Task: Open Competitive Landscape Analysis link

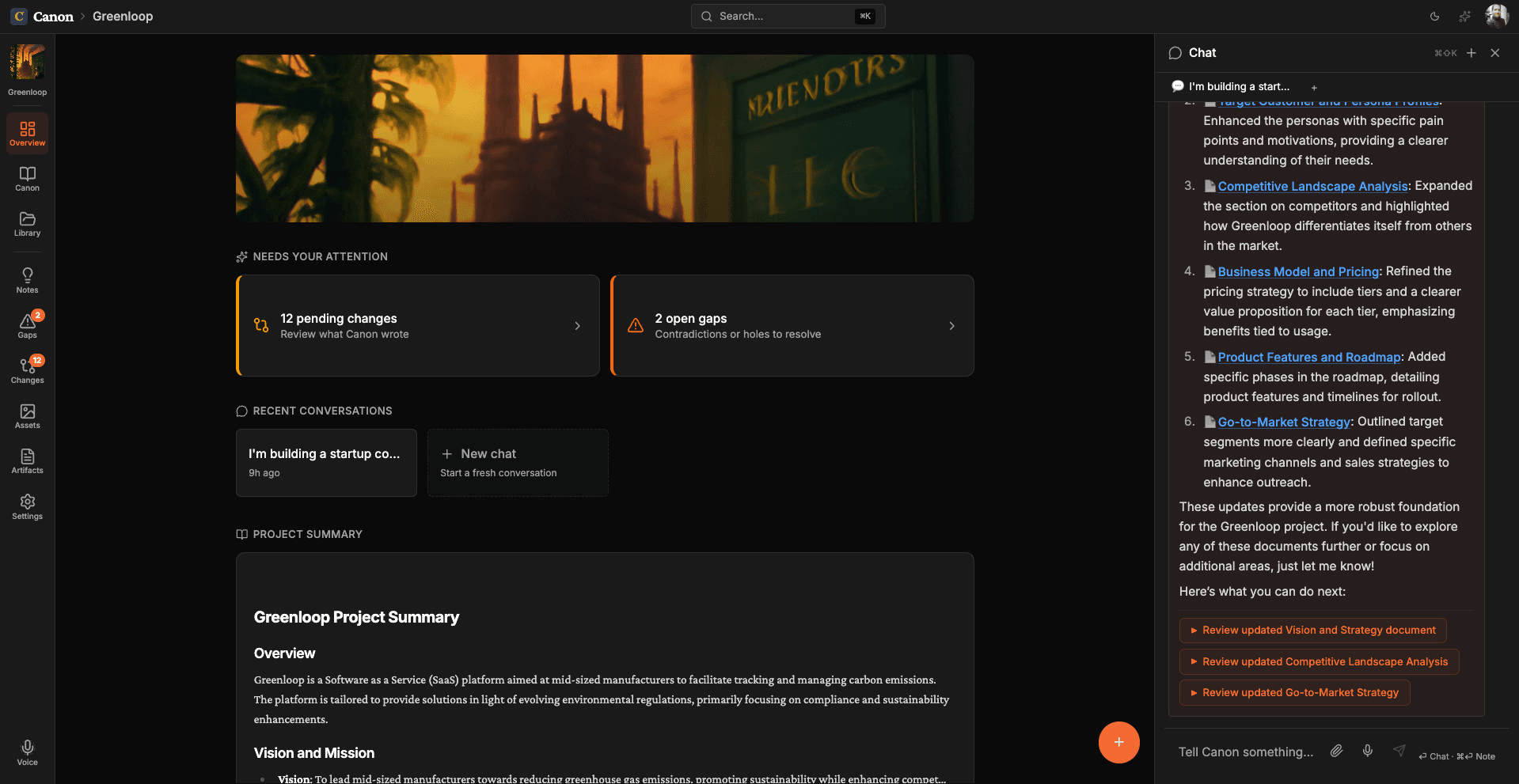Action: [1312, 186]
